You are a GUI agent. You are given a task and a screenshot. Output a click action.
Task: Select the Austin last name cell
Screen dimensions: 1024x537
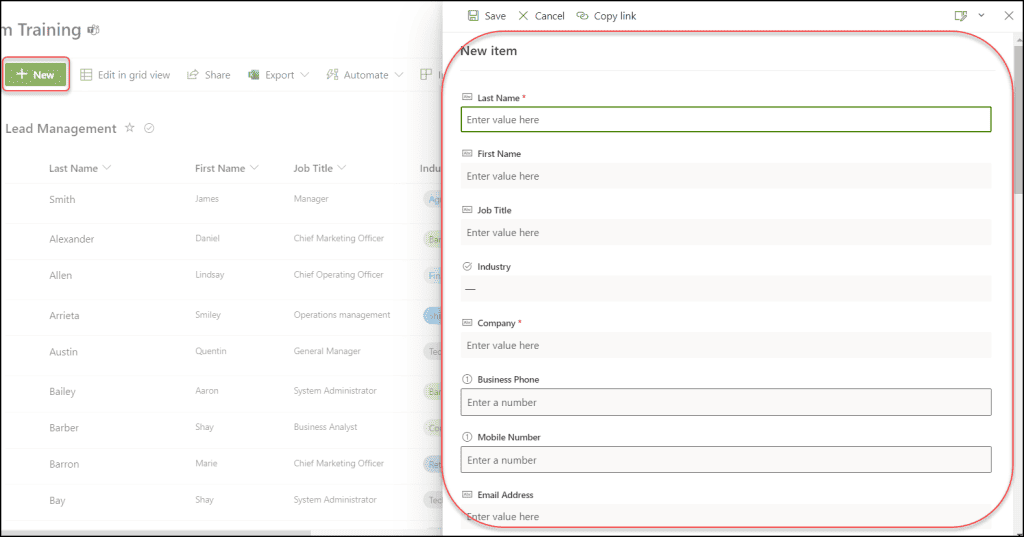point(63,351)
